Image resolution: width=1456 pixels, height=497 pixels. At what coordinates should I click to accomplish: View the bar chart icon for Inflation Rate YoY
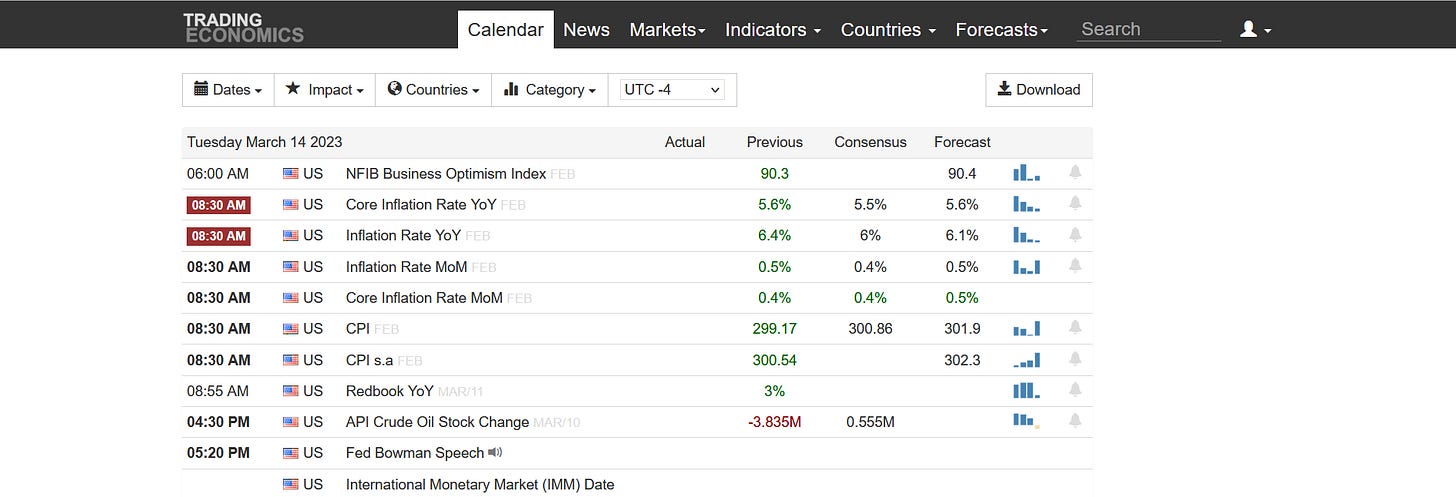[x=1027, y=235]
